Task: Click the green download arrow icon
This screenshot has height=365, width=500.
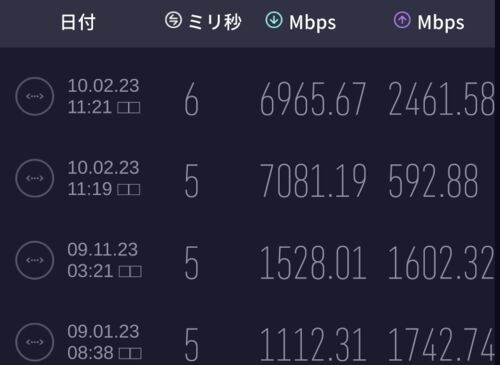Action: tap(274, 20)
